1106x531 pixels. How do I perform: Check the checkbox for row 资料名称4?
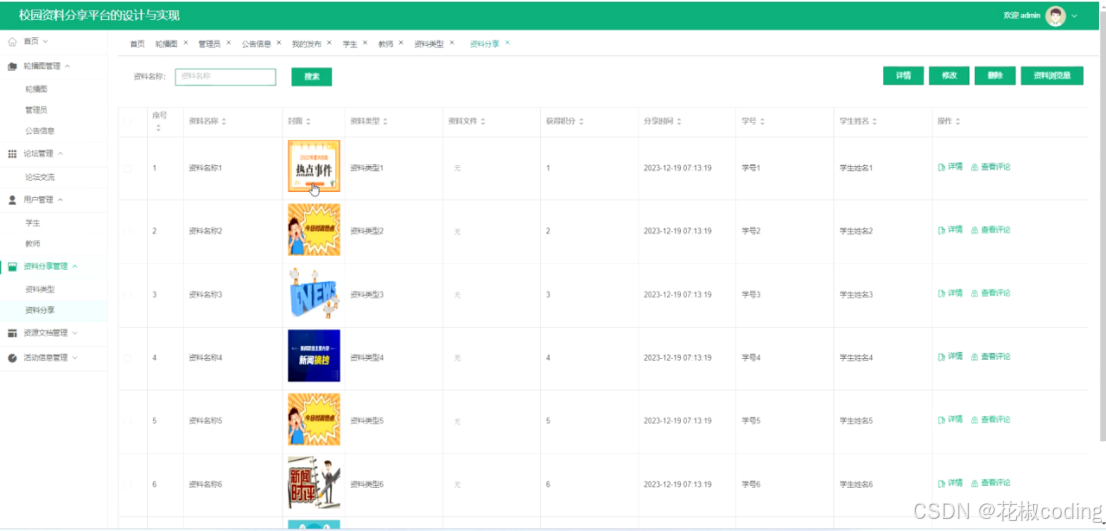click(128, 358)
